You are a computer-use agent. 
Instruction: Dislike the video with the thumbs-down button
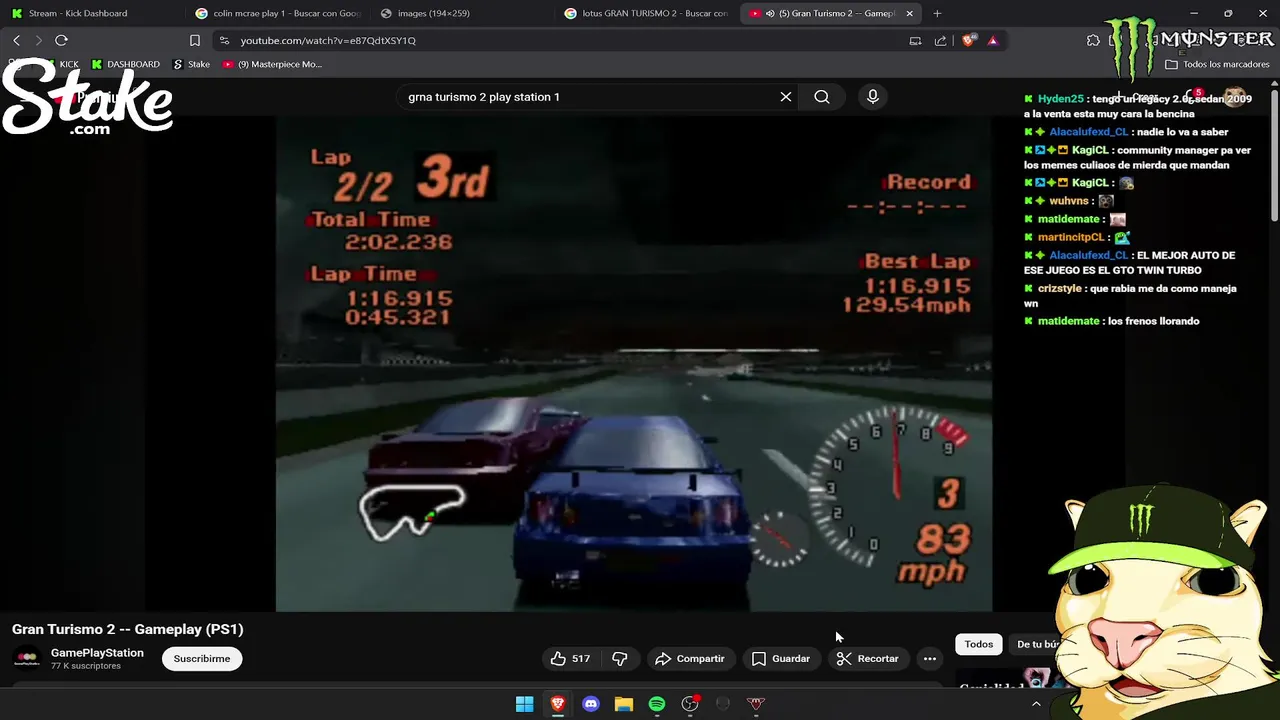[620, 659]
